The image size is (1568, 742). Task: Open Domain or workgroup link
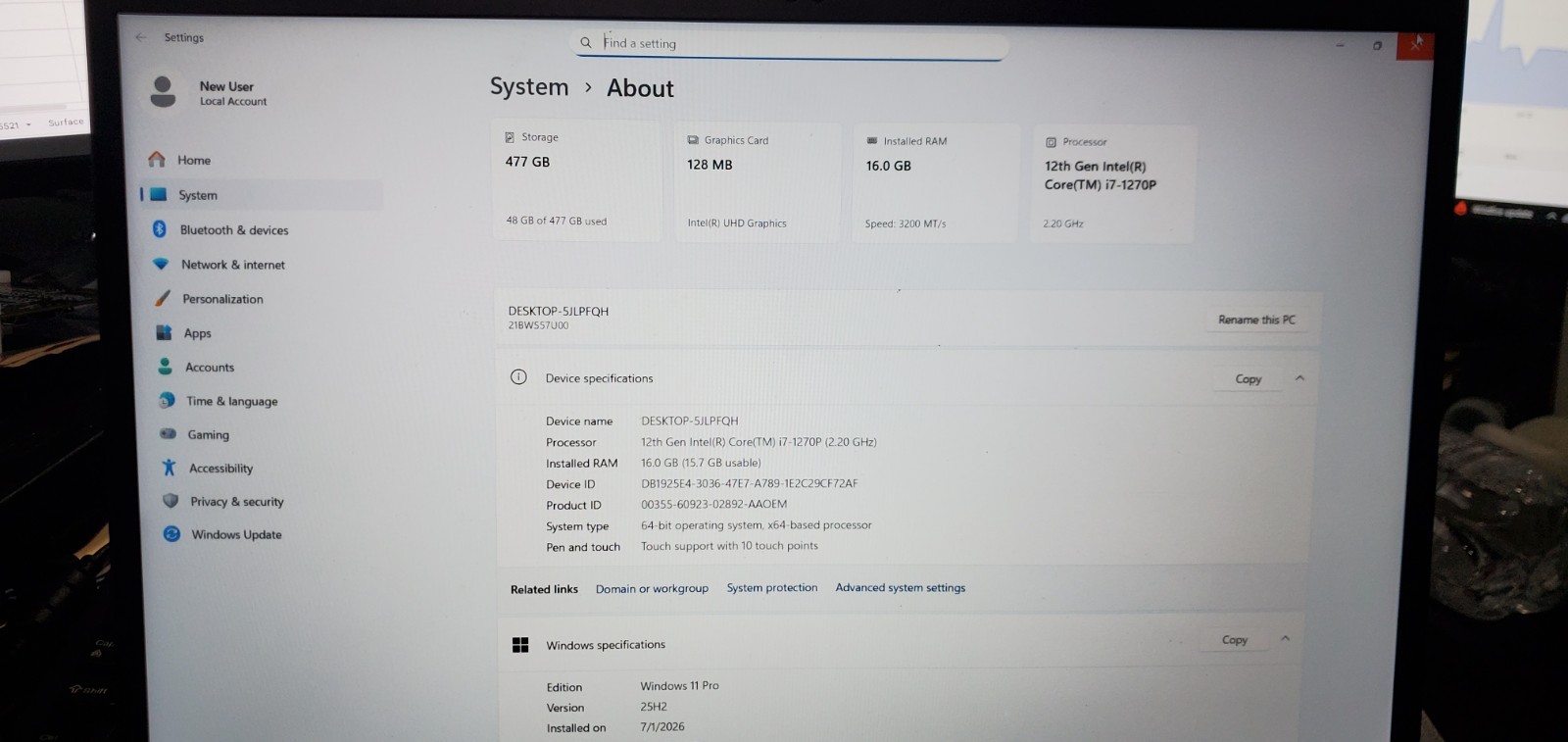(652, 589)
